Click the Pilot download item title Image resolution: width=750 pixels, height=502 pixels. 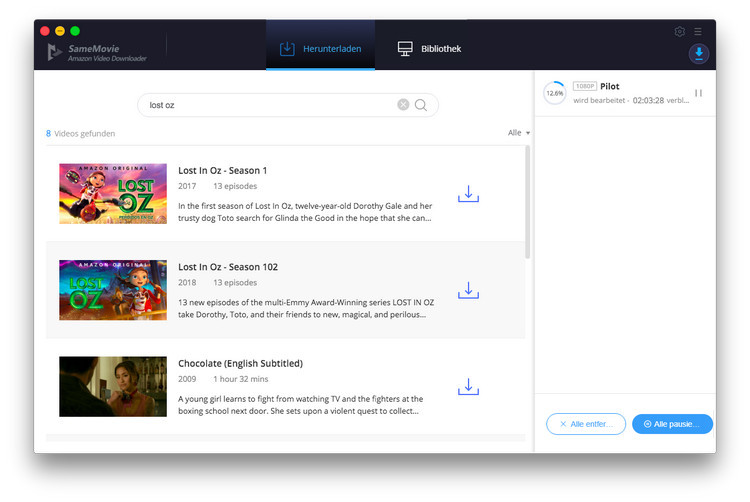[x=609, y=87]
